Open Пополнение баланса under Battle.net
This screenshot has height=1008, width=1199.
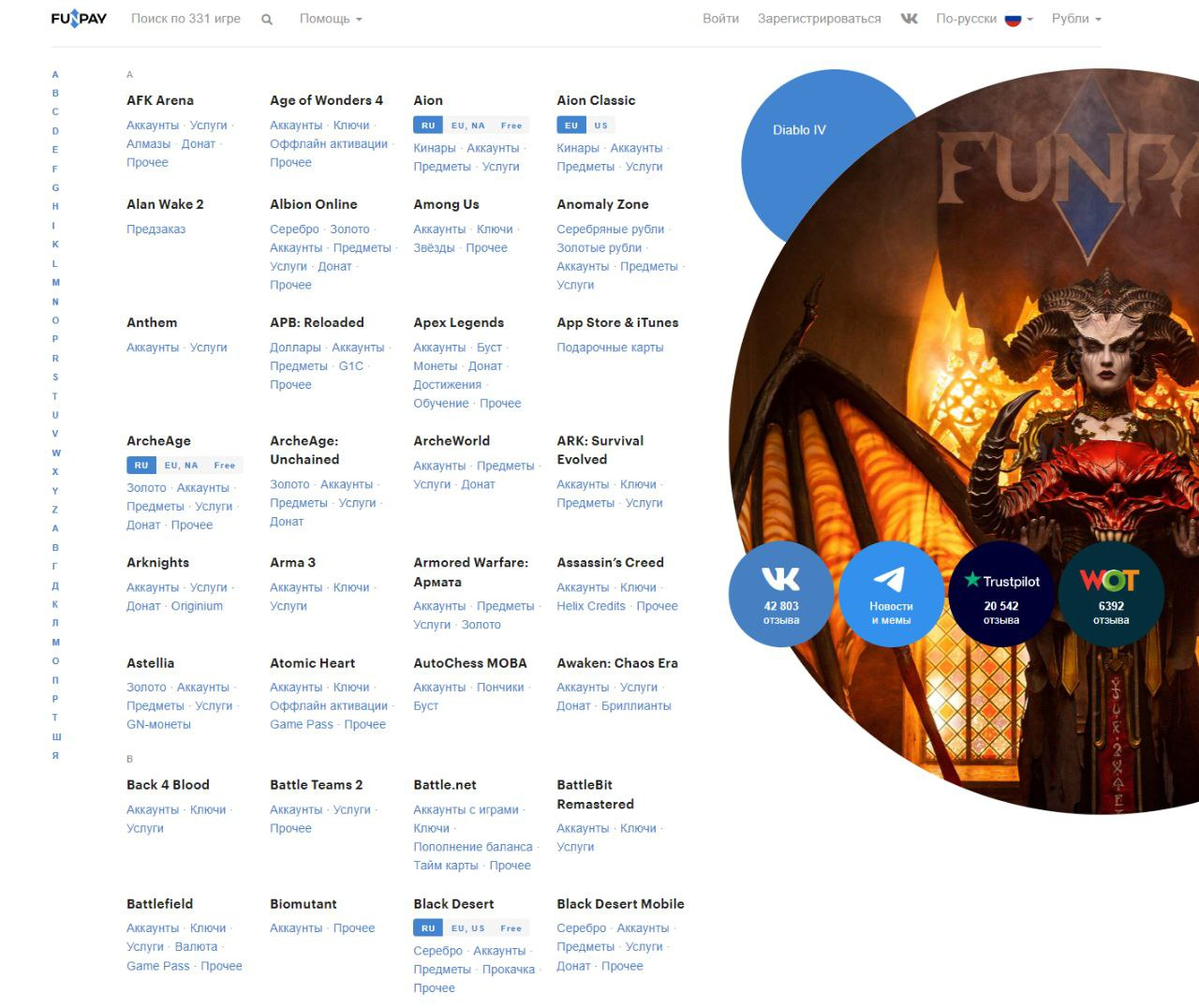tap(473, 846)
